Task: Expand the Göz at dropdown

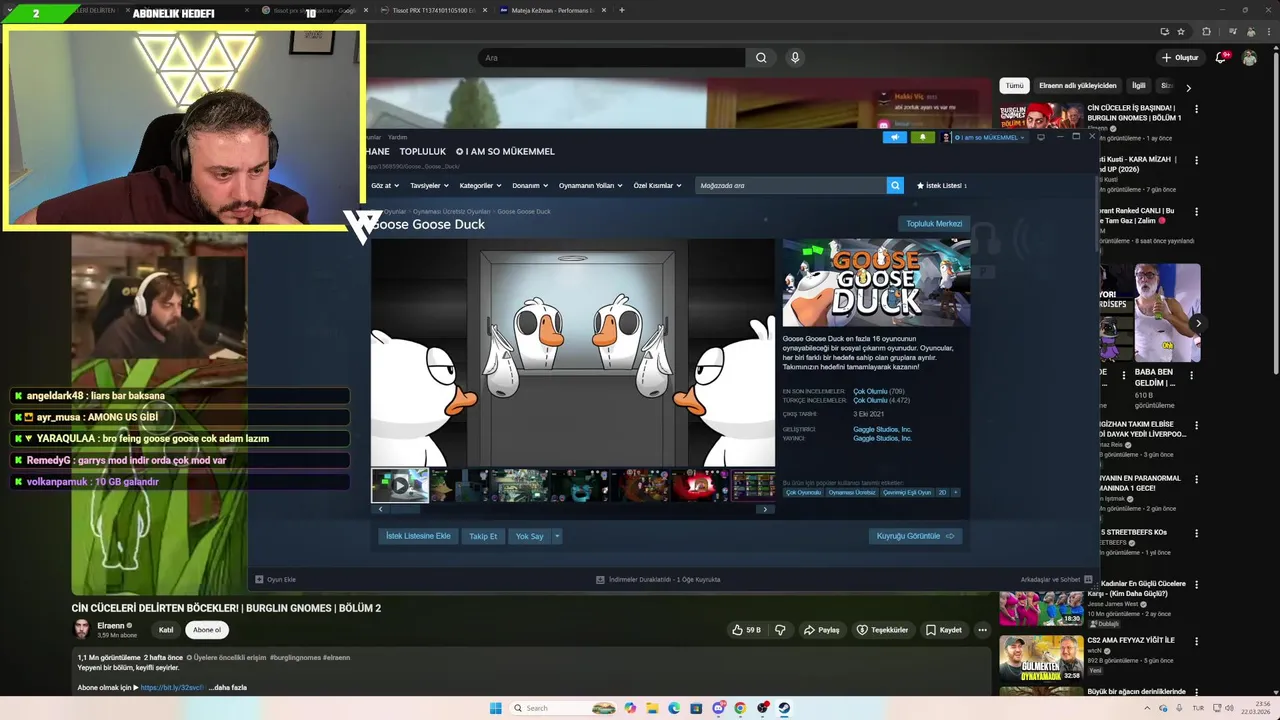Action: pos(385,185)
